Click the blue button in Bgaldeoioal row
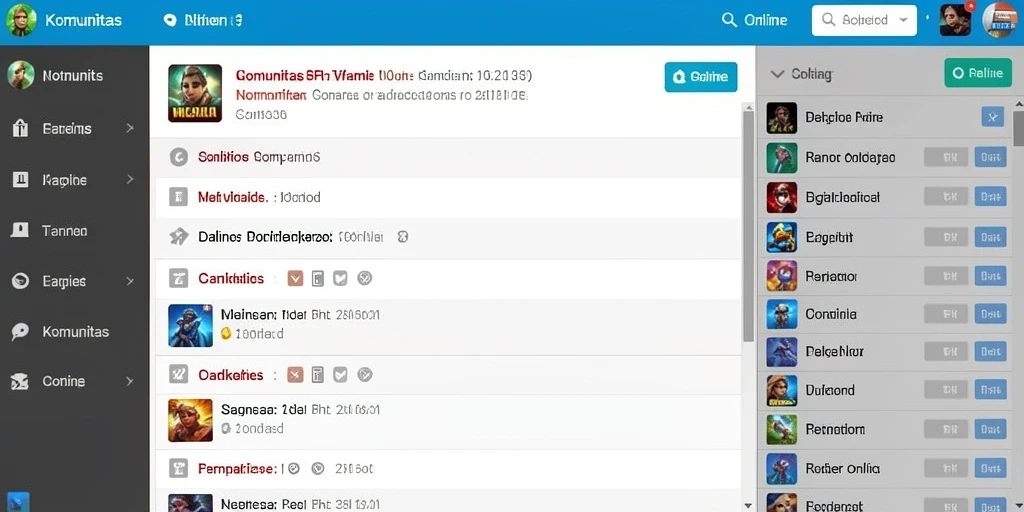1024x512 pixels. click(x=990, y=197)
